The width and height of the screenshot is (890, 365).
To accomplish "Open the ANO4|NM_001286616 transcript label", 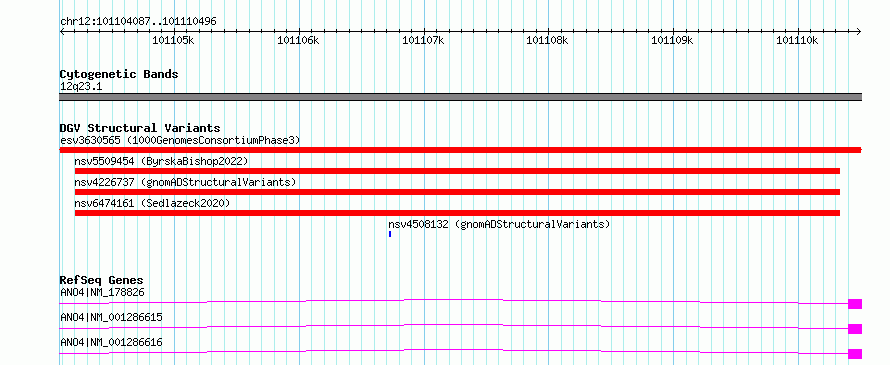I will click(x=111, y=342).
